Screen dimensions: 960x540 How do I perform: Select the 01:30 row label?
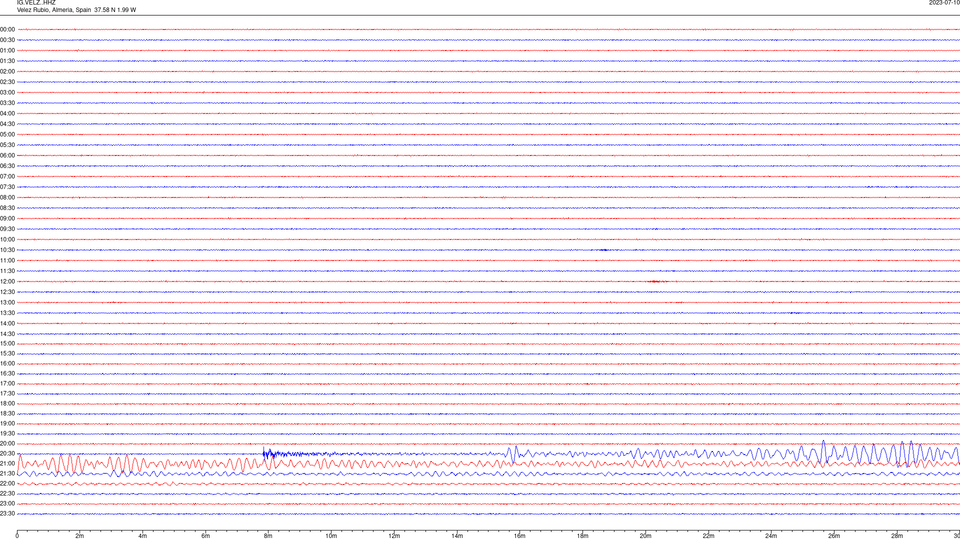coord(7,61)
